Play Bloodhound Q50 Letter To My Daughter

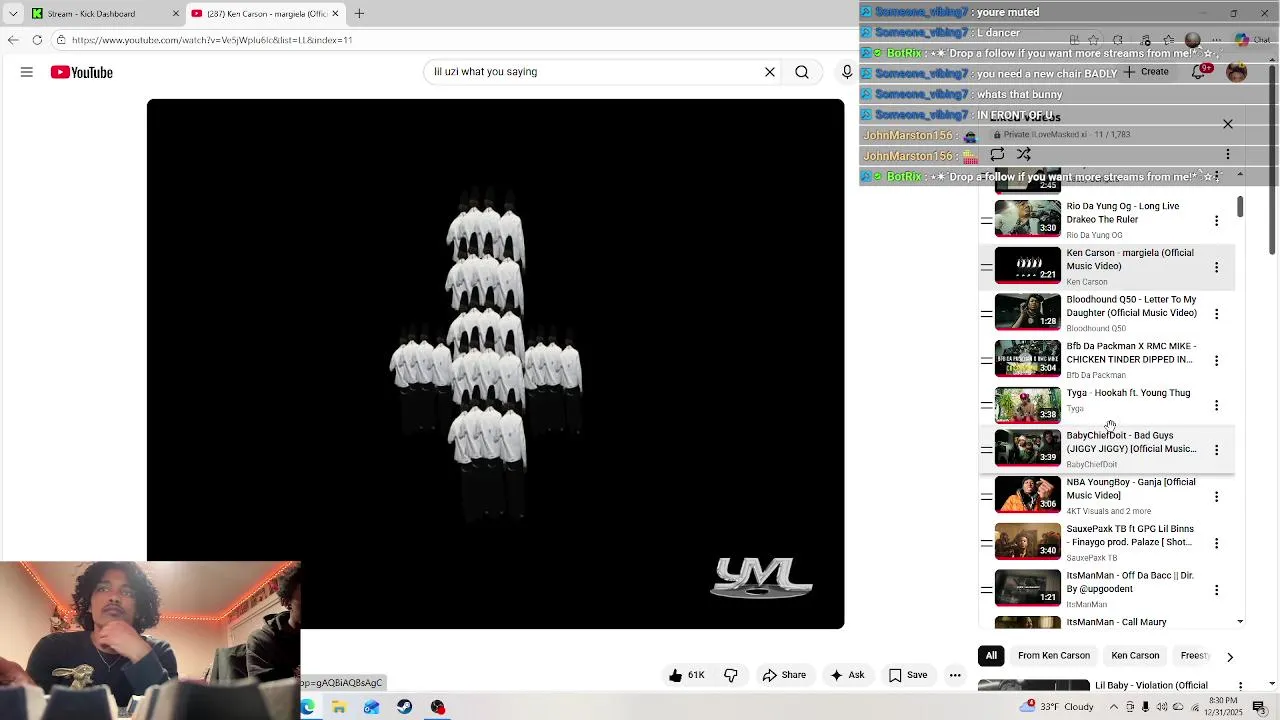pyautogui.click(x=1028, y=312)
